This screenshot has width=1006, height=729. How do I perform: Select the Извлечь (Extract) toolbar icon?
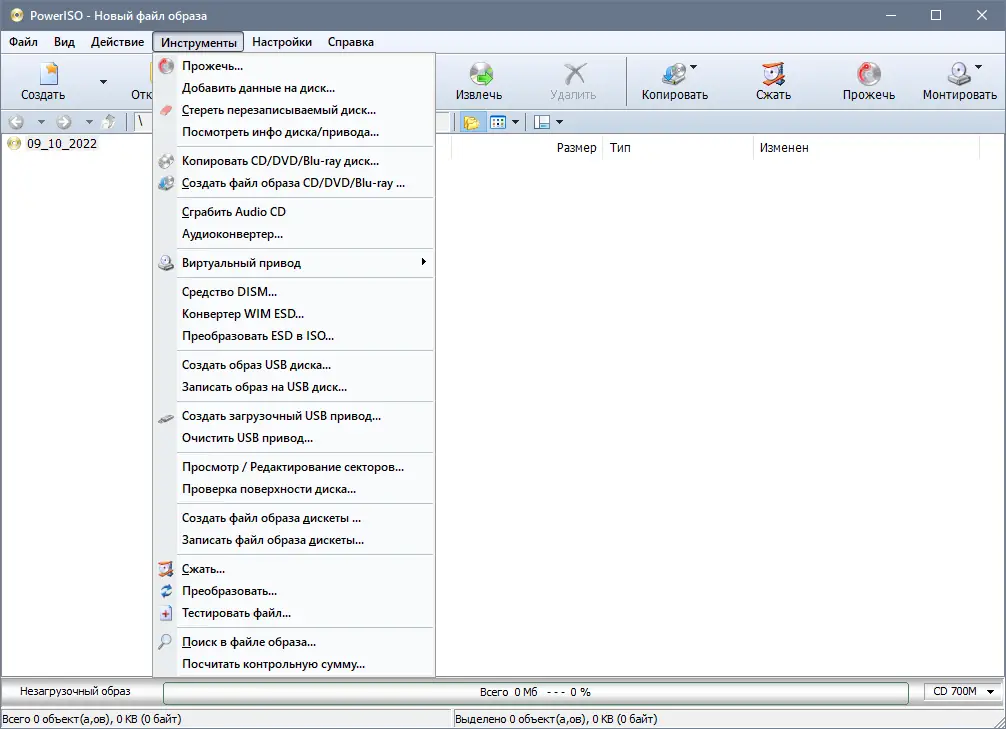[481, 80]
